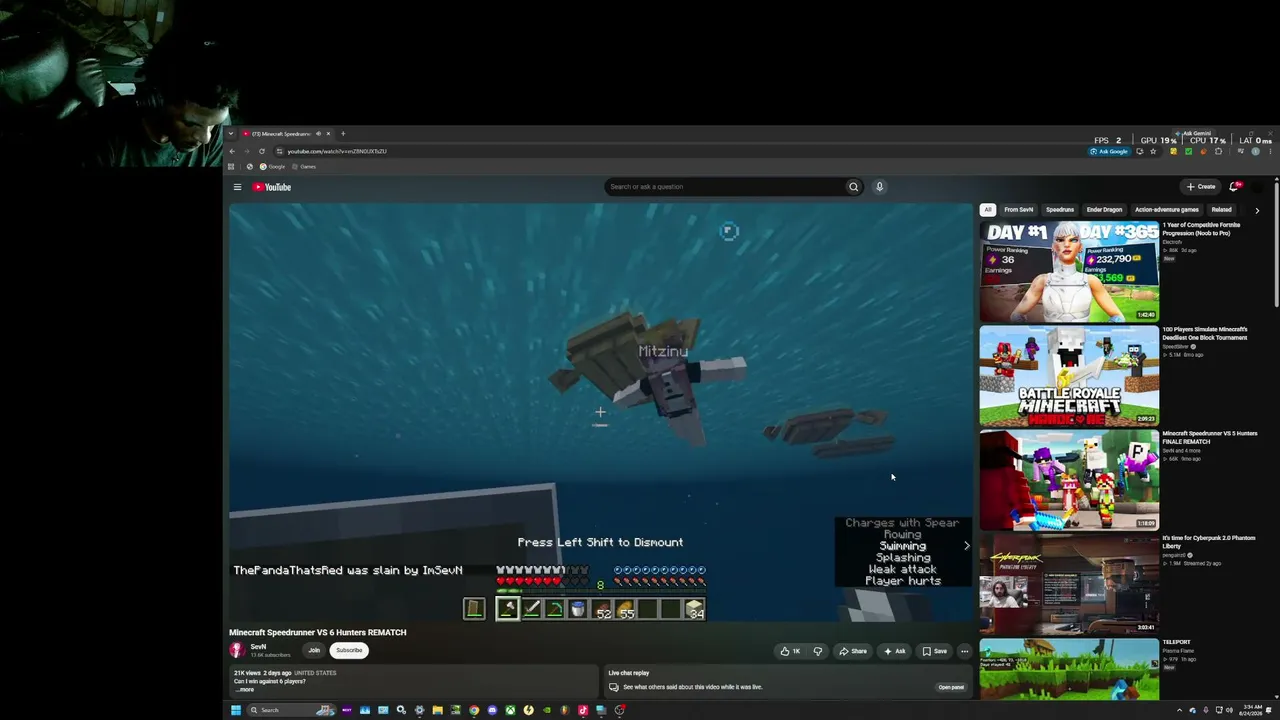Click the video title 'Minecraft Speedrunner VS 6 Hunters REMATCH'
The width and height of the screenshot is (1280, 720).
pos(318,632)
